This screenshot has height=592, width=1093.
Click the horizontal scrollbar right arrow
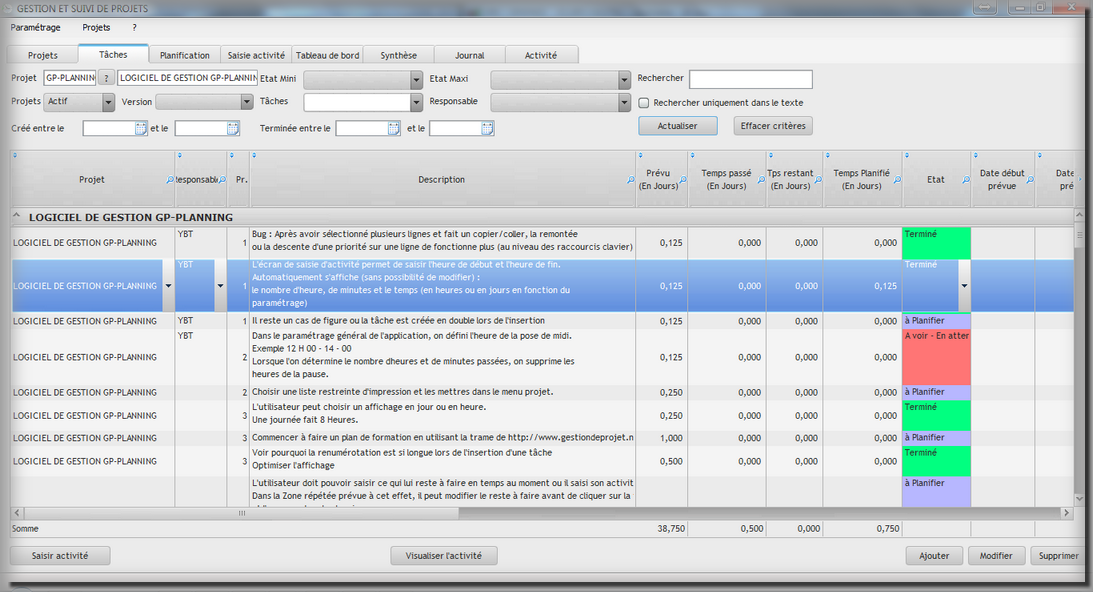1067,513
